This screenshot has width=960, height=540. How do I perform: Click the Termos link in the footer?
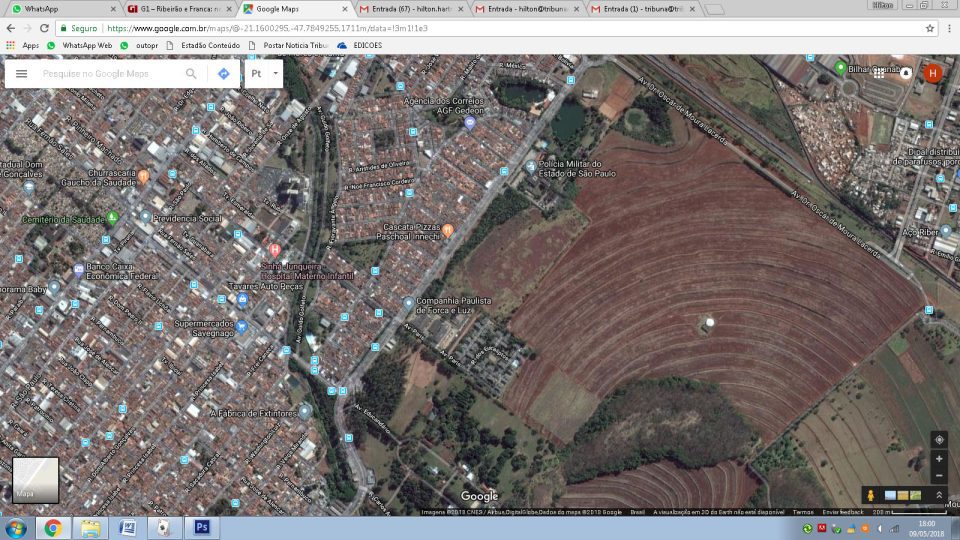point(803,512)
